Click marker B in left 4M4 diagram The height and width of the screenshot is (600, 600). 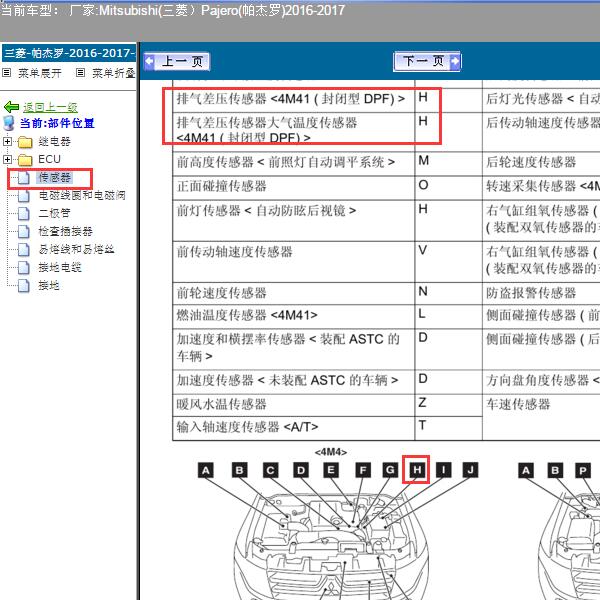pos(240,470)
